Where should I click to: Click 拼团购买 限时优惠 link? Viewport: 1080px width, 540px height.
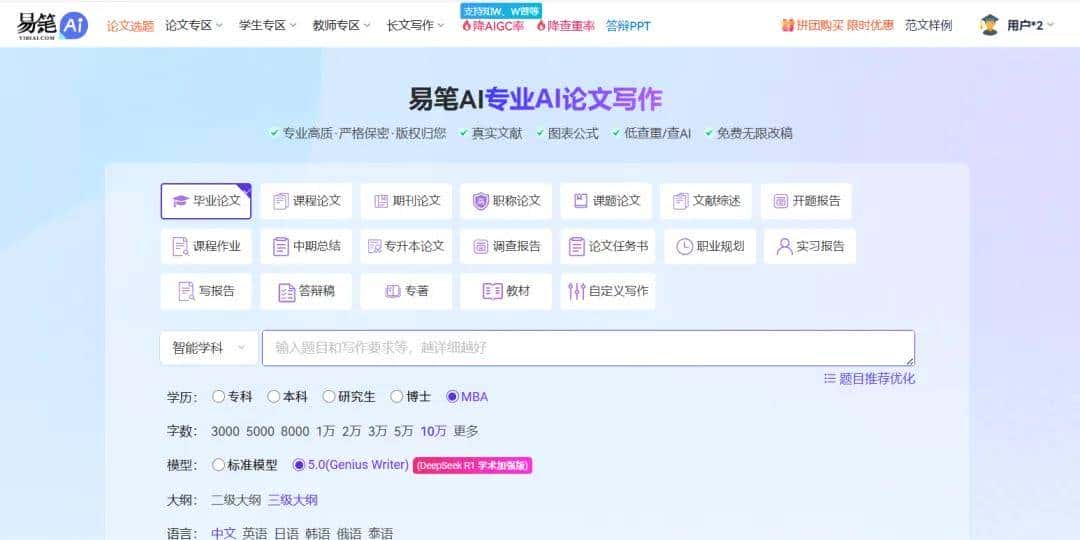[838, 25]
